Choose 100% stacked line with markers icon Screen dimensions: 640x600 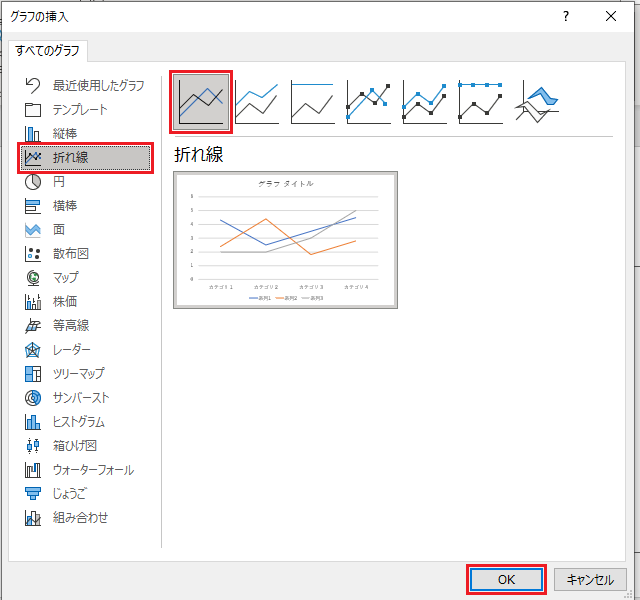(x=481, y=102)
